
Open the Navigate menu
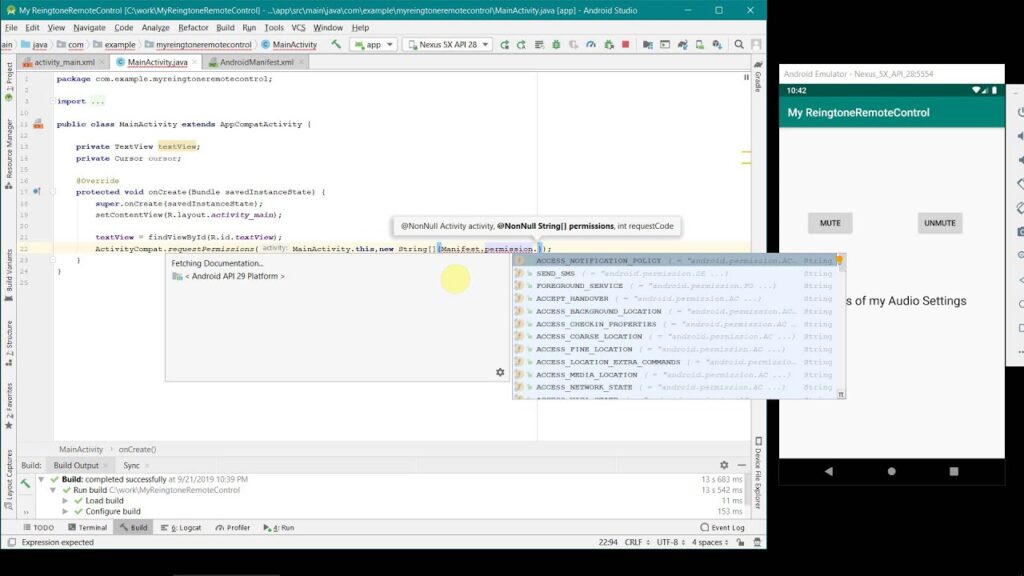89,27
